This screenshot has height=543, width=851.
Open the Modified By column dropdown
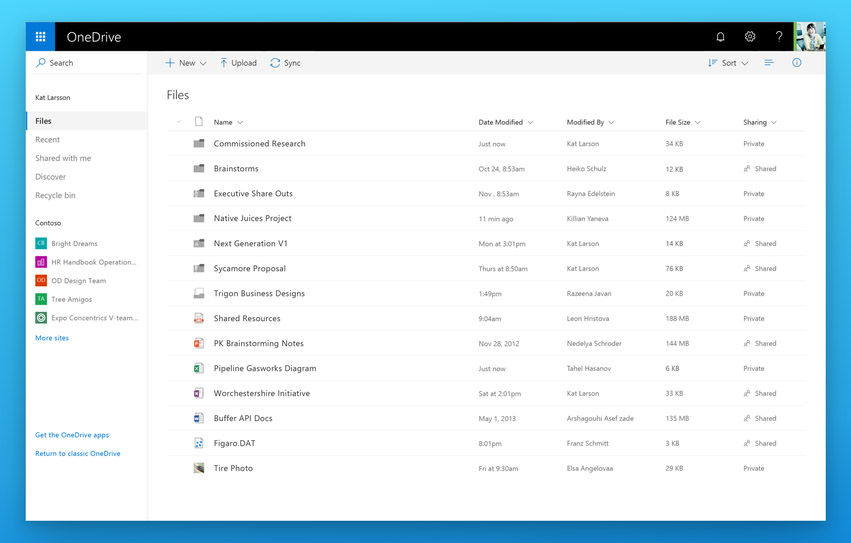click(590, 122)
